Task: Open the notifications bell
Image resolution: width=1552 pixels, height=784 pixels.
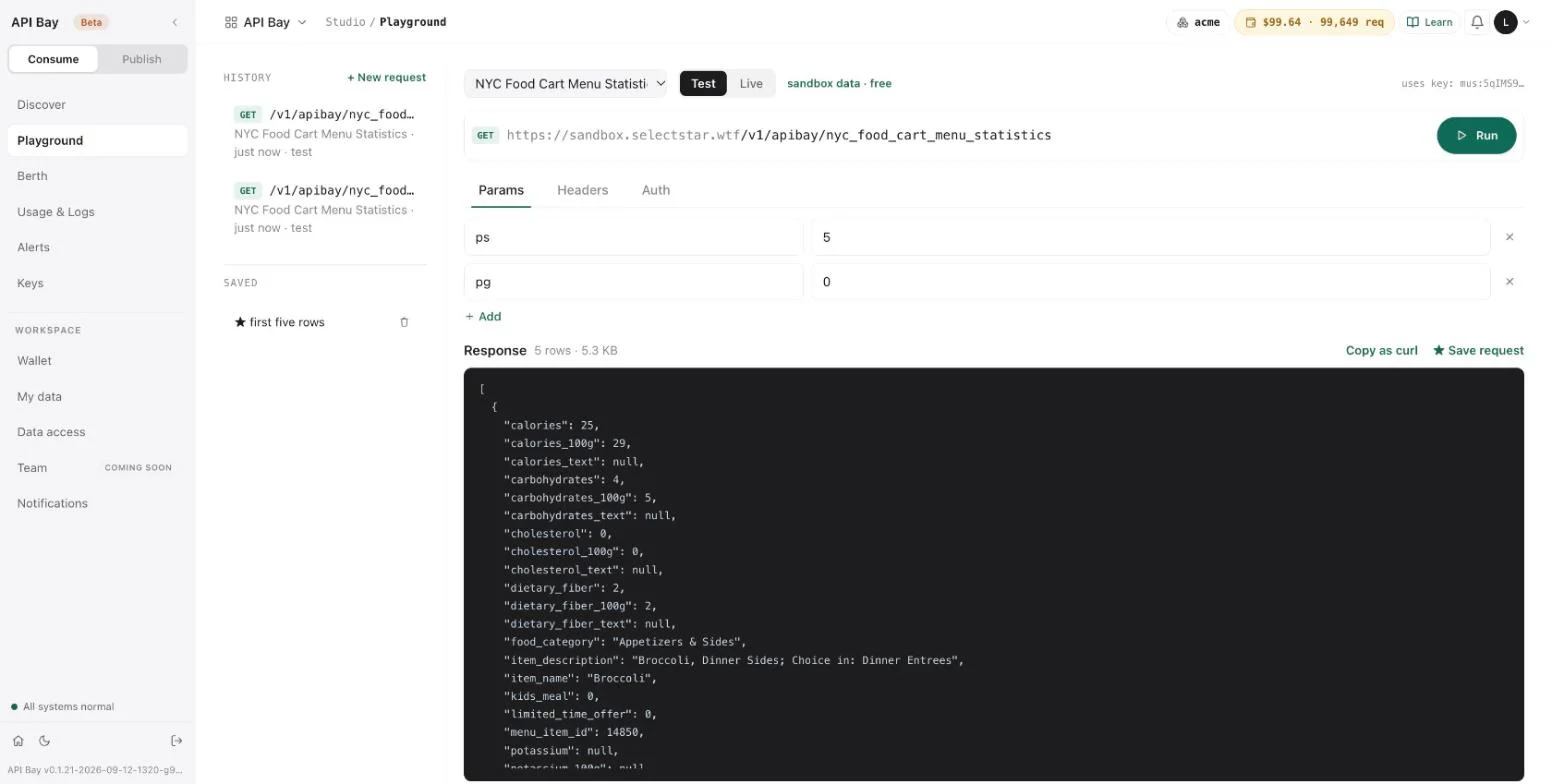Action: [x=1477, y=22]
